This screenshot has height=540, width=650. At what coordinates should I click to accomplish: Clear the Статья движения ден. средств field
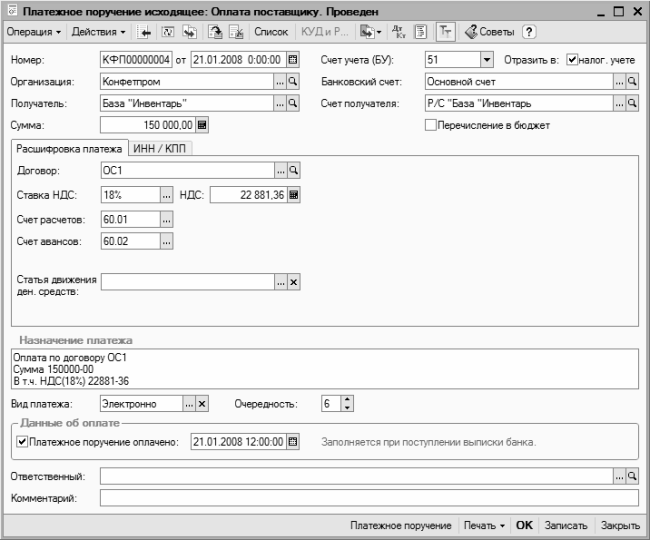coord(293,283)
